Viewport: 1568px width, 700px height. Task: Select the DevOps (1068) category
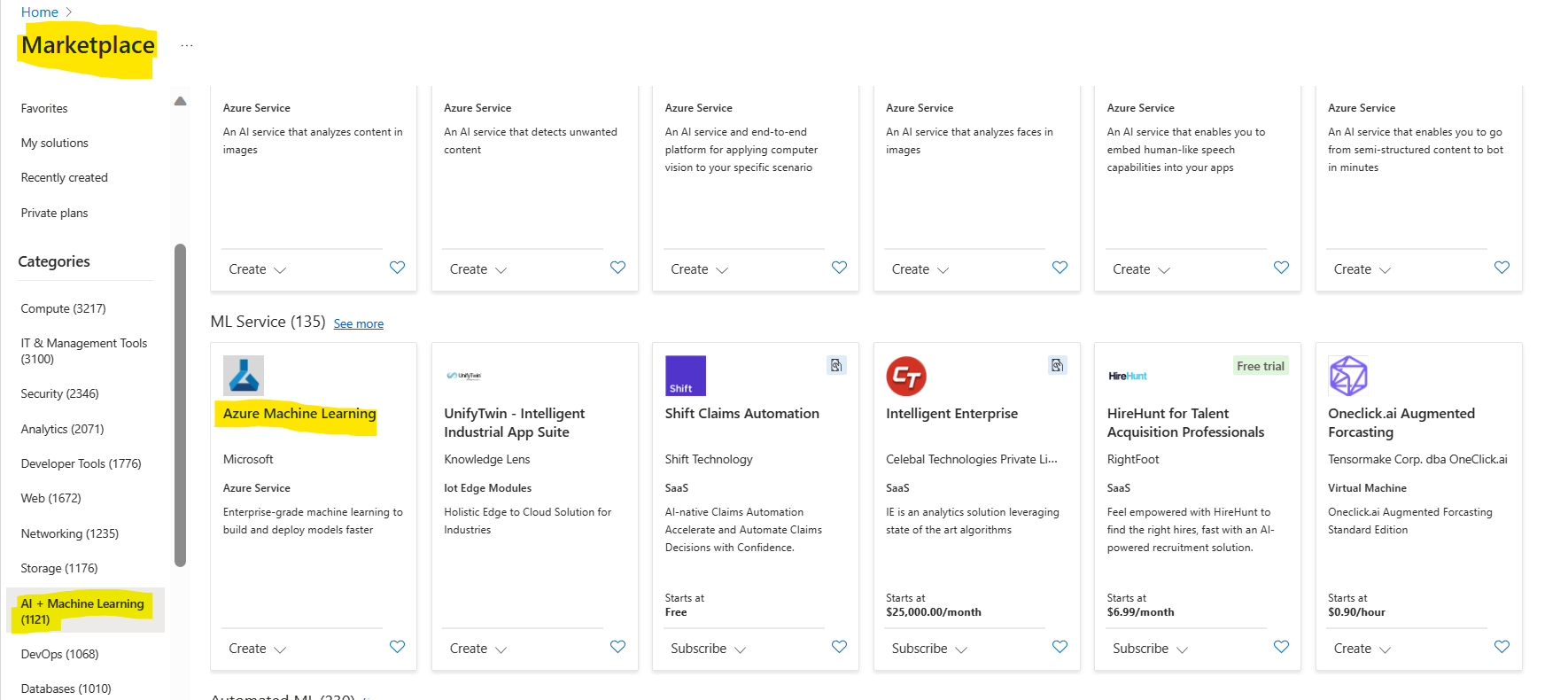[x=60, y=654]
